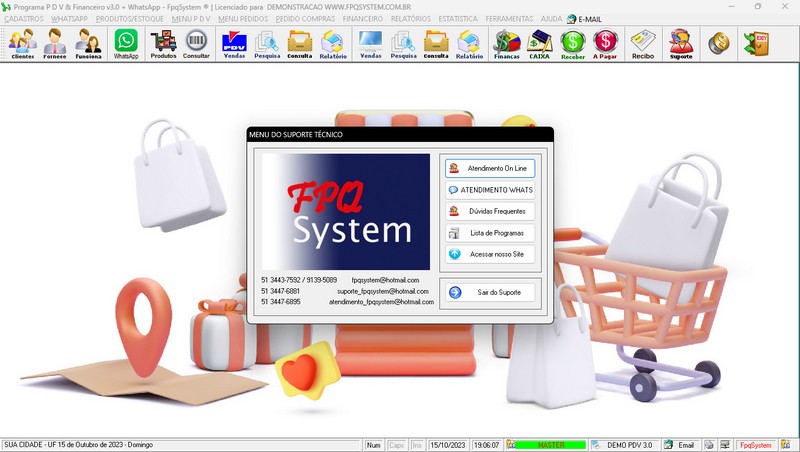Click the computer icon in status bar

coord(724,445)
